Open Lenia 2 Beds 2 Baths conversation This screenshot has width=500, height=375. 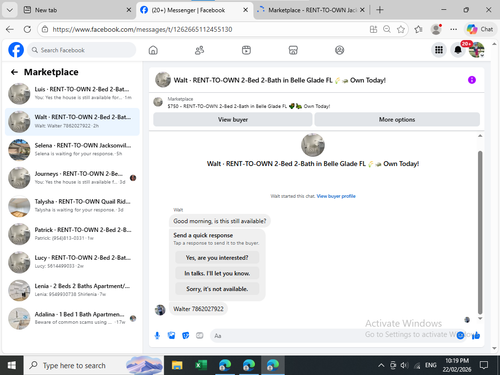[x=72, y=290]
